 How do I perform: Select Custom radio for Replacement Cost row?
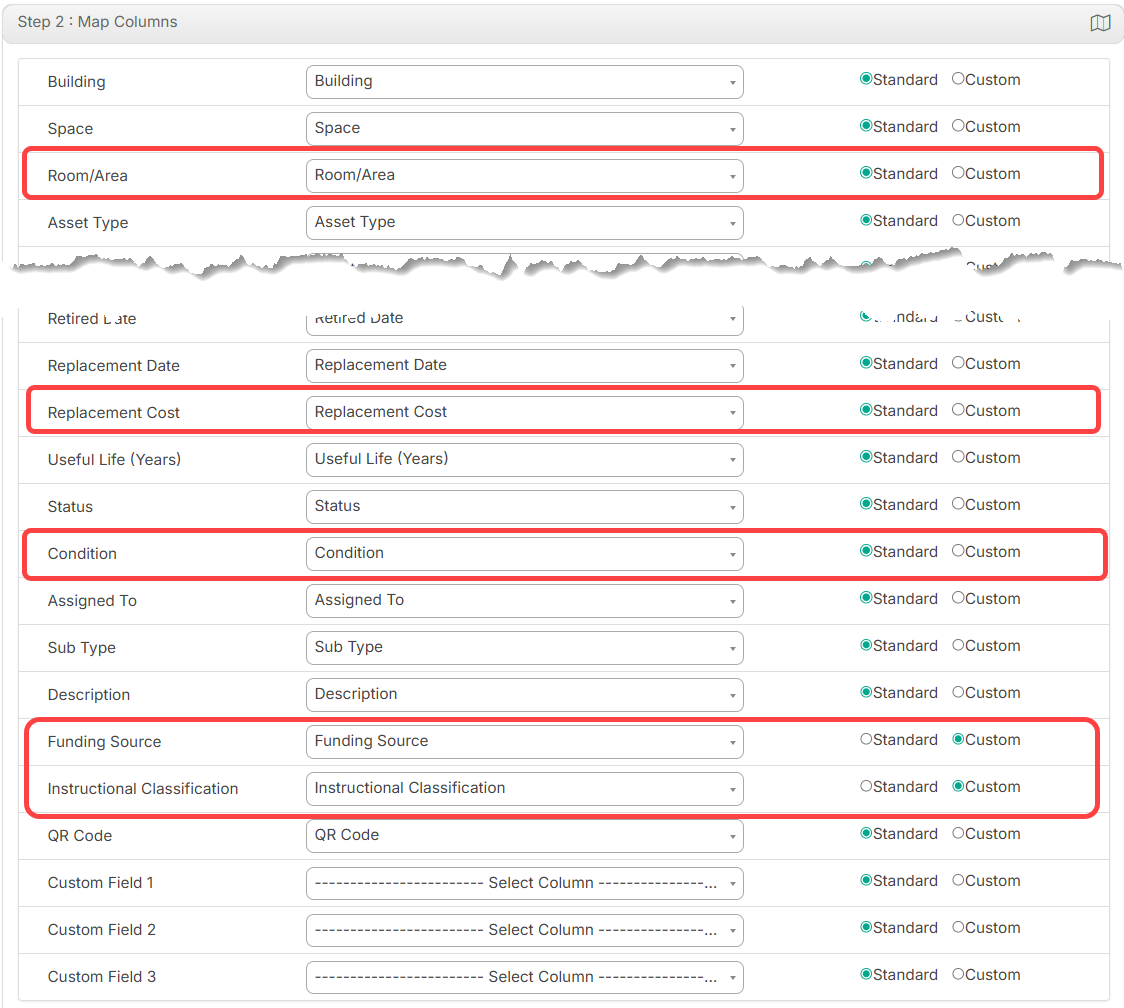coord(958,410)
